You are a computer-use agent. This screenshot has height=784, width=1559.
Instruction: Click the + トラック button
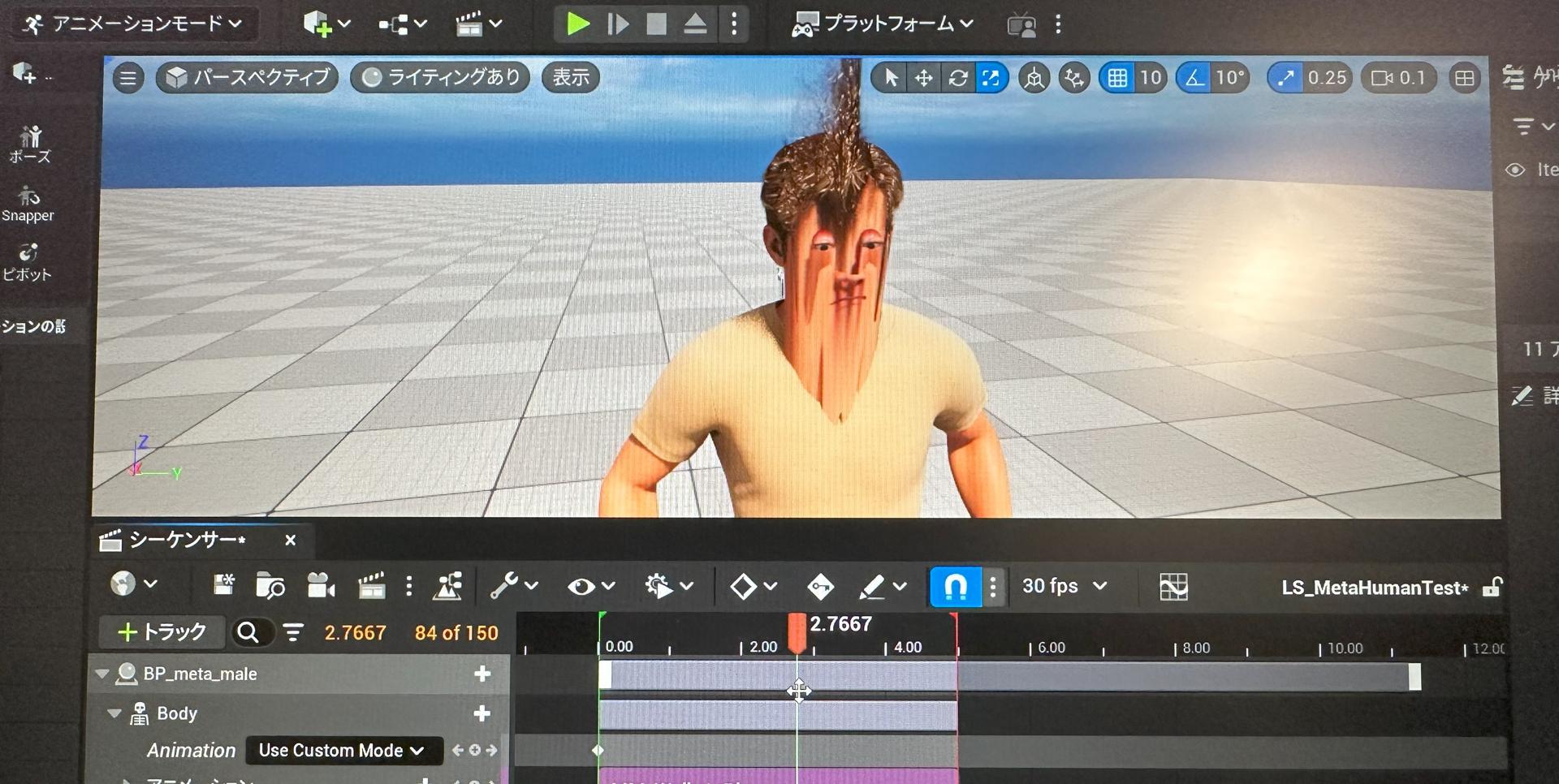point(162,632)
